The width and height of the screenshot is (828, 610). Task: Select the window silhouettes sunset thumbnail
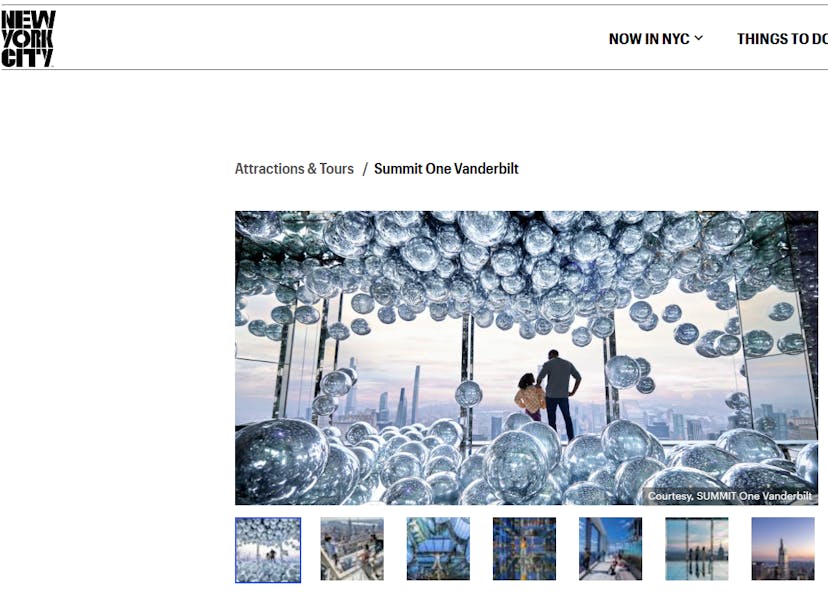[697, 549]
